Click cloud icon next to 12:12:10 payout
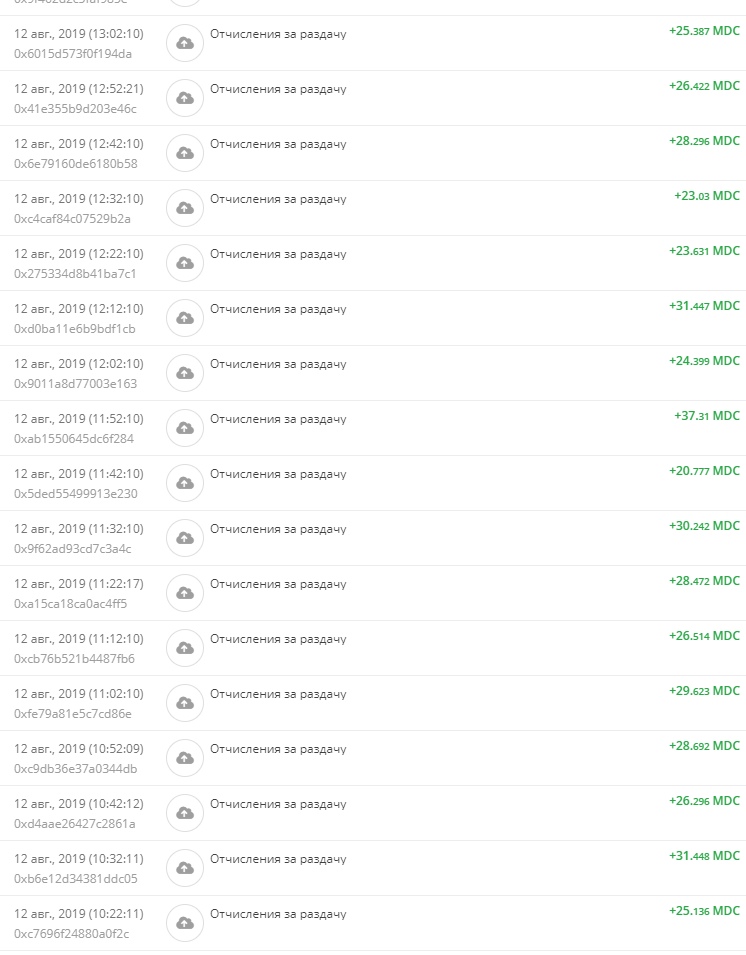The width and height of the screenshot is (746, 955). [x=185, y=318]
